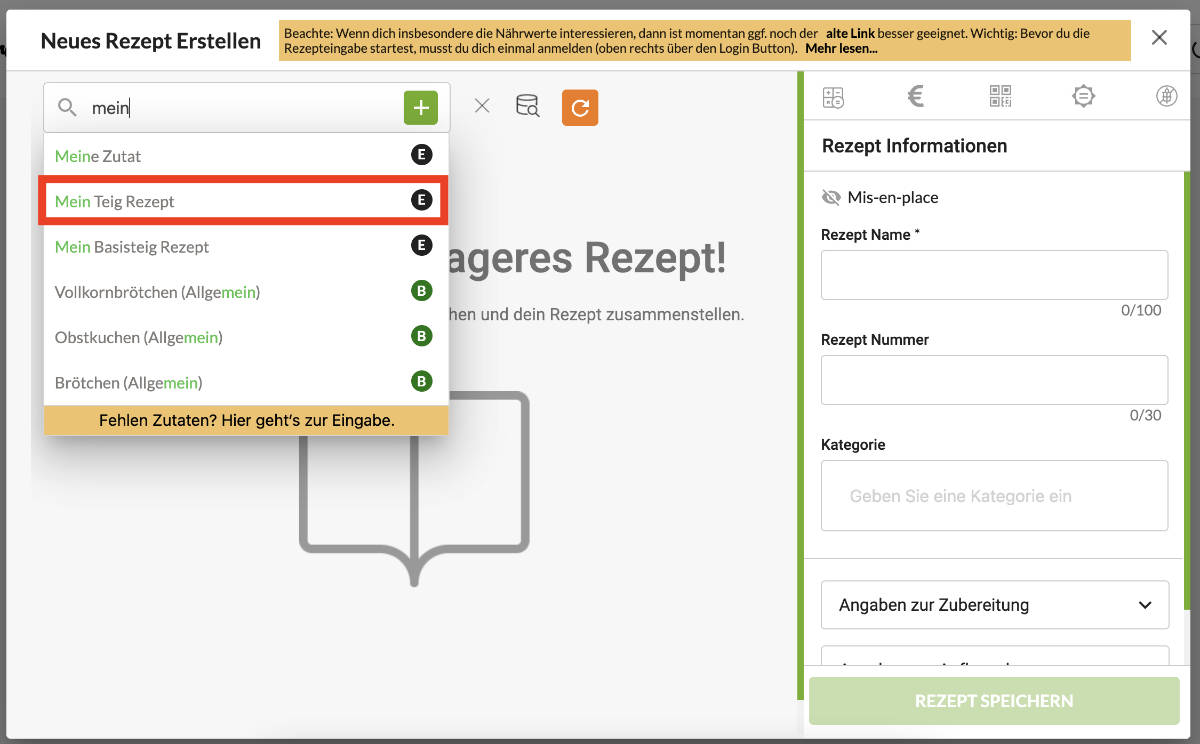The height and width of the screenshot is (744, 1200).
Task: Open the Euro price tab icon
Action: 915,96
